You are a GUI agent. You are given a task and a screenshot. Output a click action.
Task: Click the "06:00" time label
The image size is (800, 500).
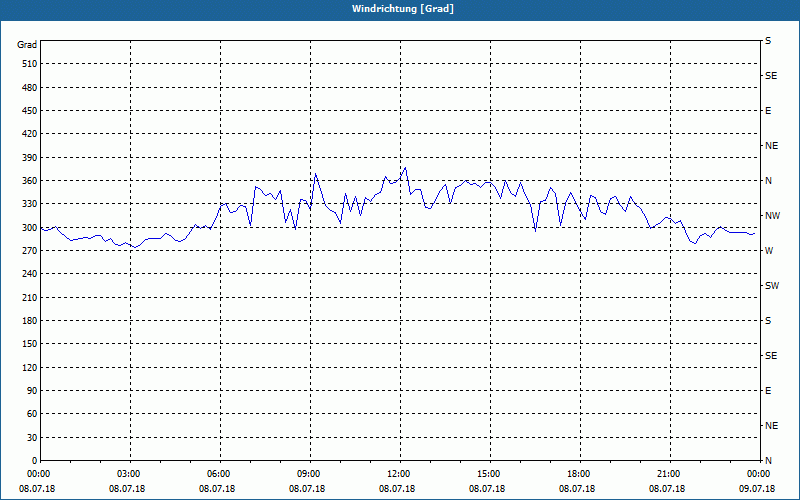pyautogui.click(x=217, y=474)
